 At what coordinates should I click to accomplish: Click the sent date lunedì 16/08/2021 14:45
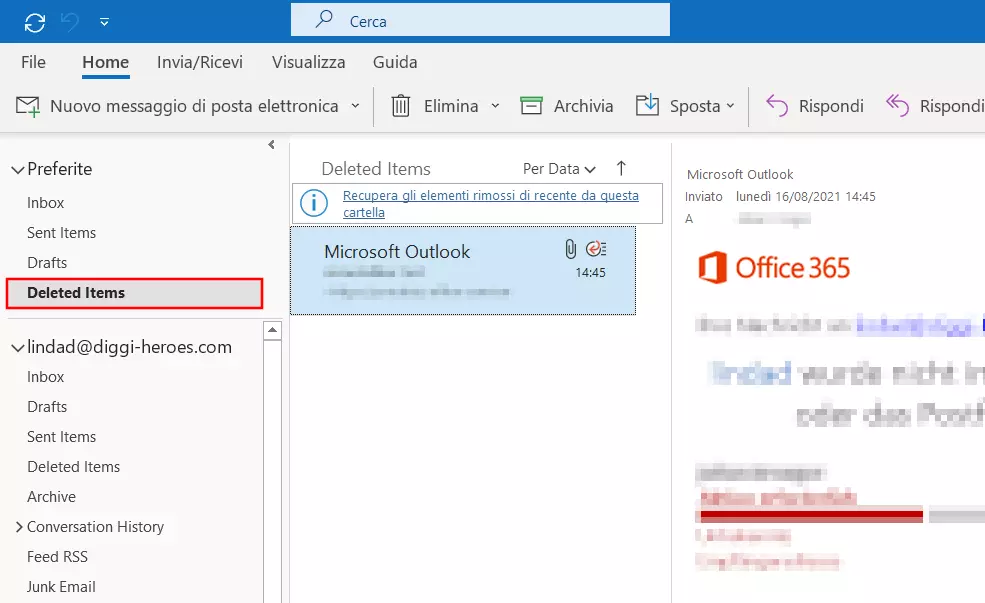point(805,197)
